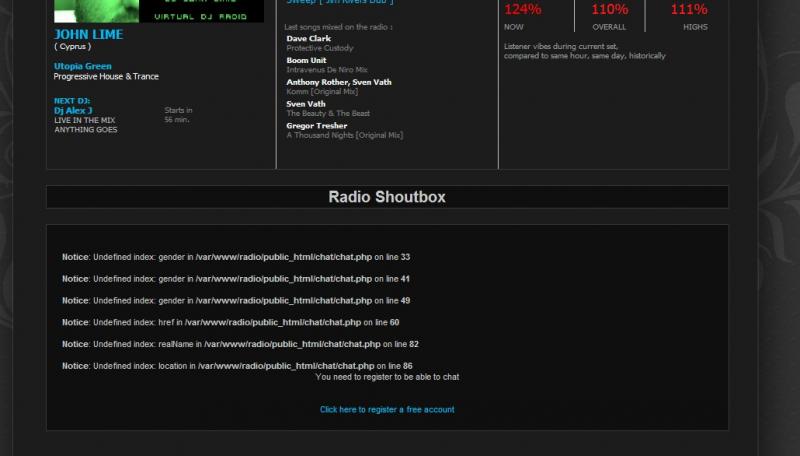The width and height of the screenshot is (800, 456).
Task: Click the 124% NOW listener vibe value
Action: (x=522, y=10)
